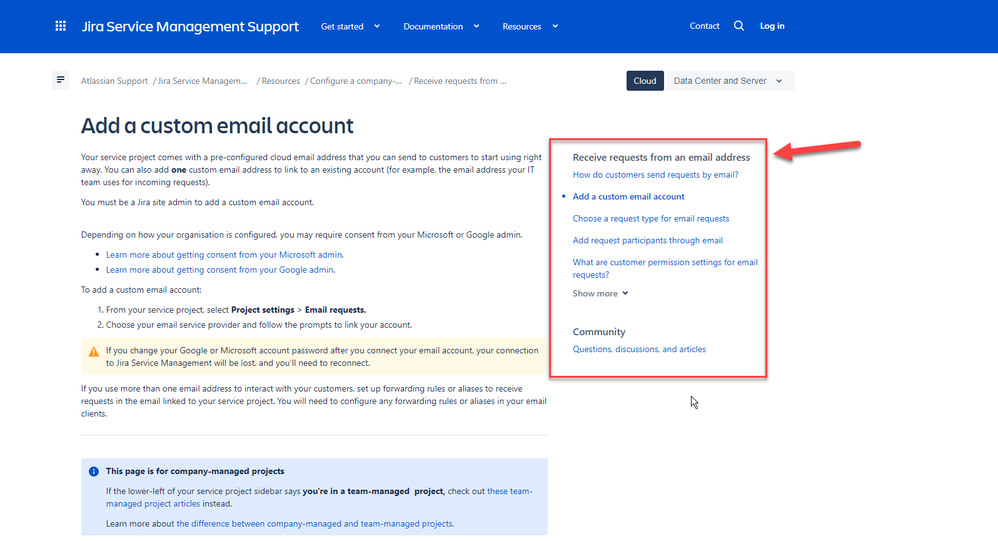Screen dimensions: 998x541
Task: Expand Show more in sidebar list
Action: (600, 293)
